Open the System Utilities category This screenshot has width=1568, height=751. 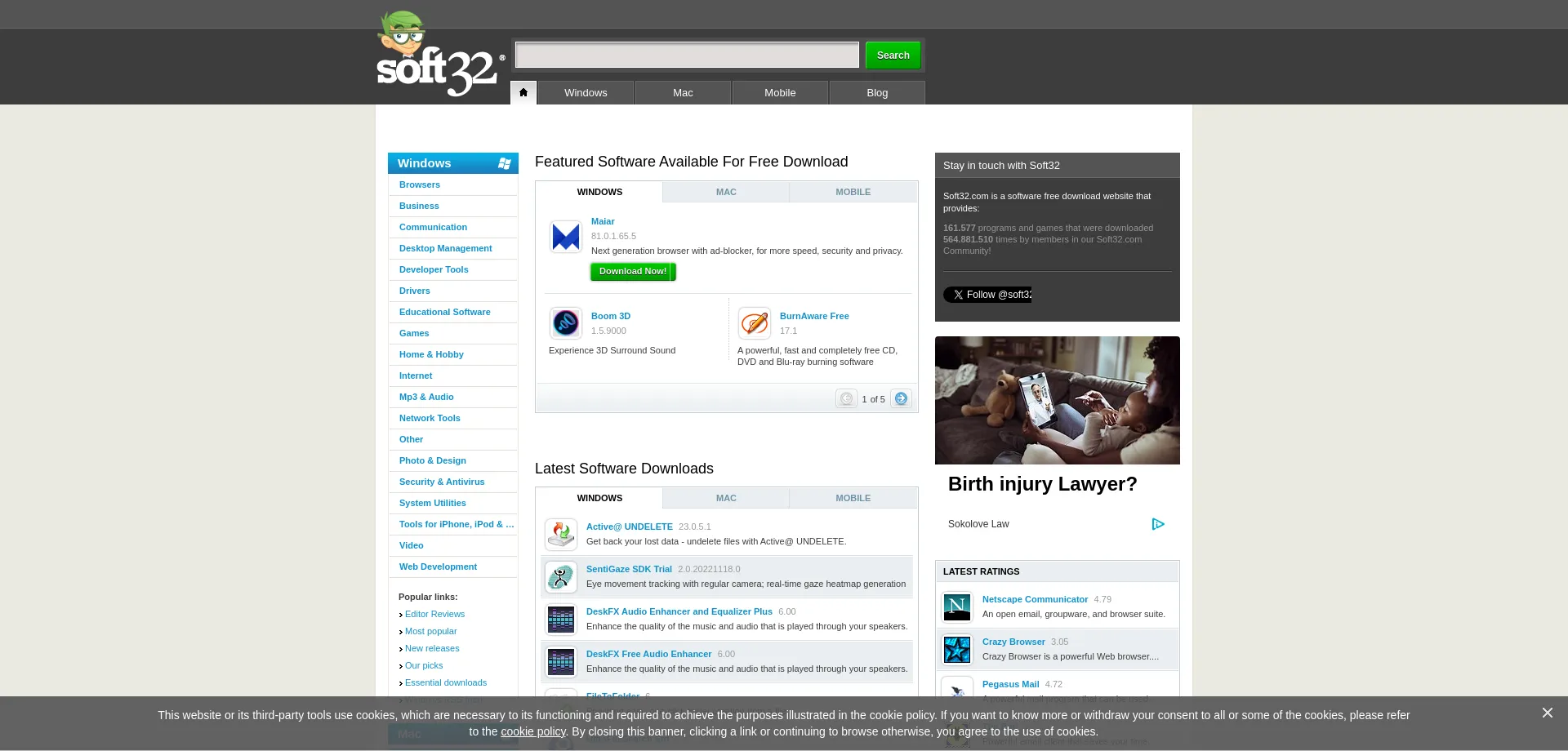[x=433, y=503]
